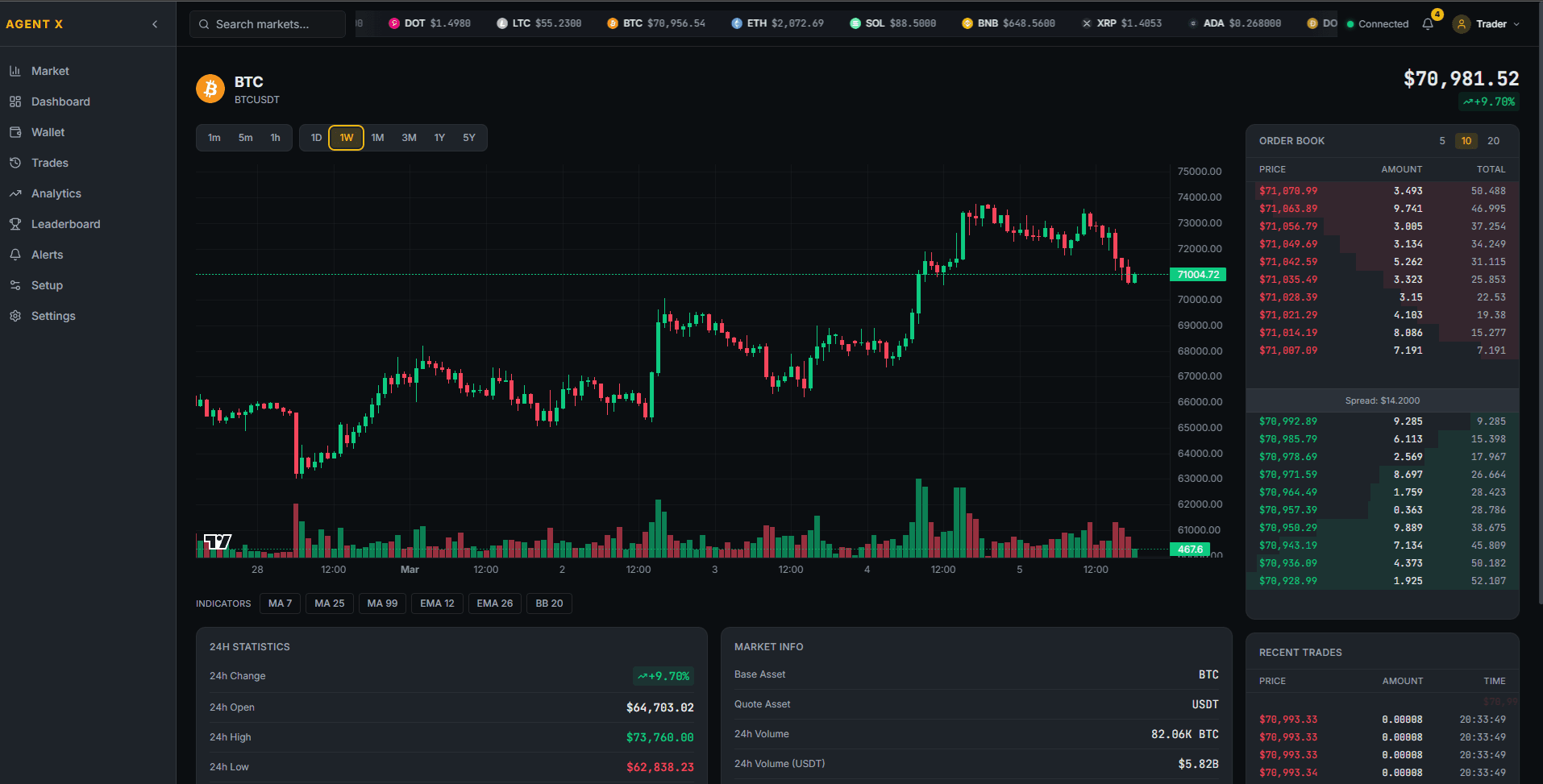Open the Trader account dropdown
This screenshot has height=784, width=1543.
coord(1486,23)
